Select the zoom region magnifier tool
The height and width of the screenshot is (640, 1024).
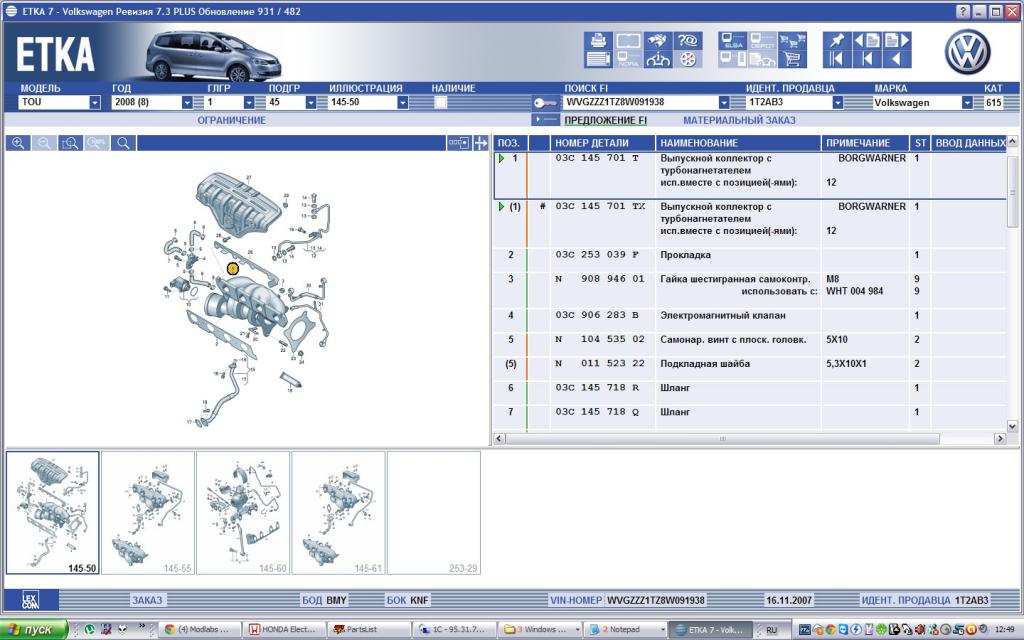(x=70, y=143)
